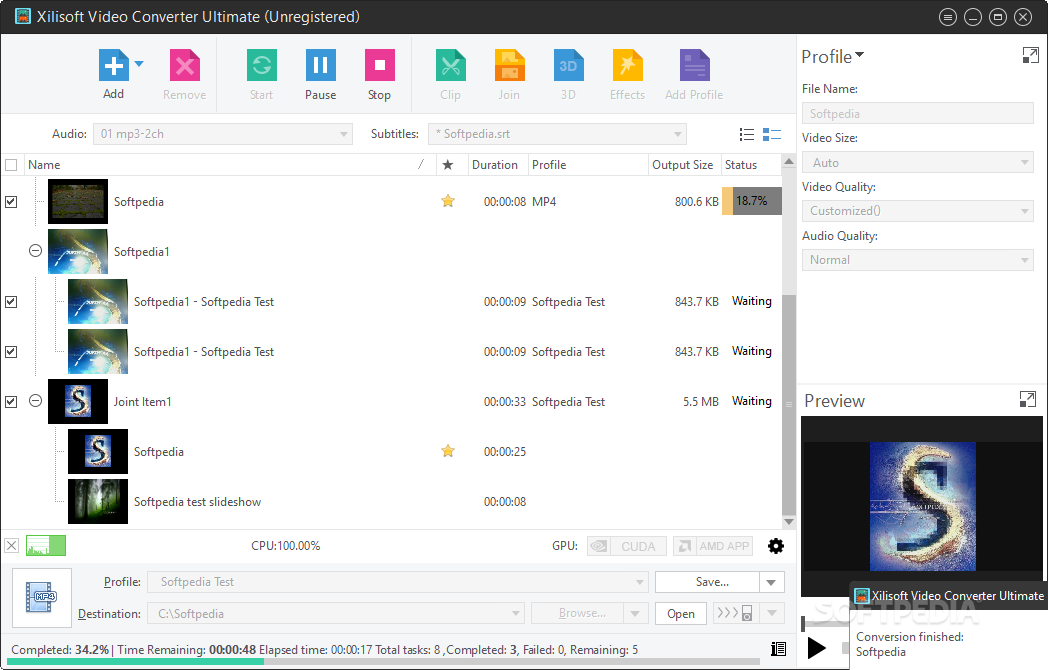Click the 18.7% progress bar of Softpedia
Image resolution: width=1048 pixels, height=670 pixels.
point(752,201)
